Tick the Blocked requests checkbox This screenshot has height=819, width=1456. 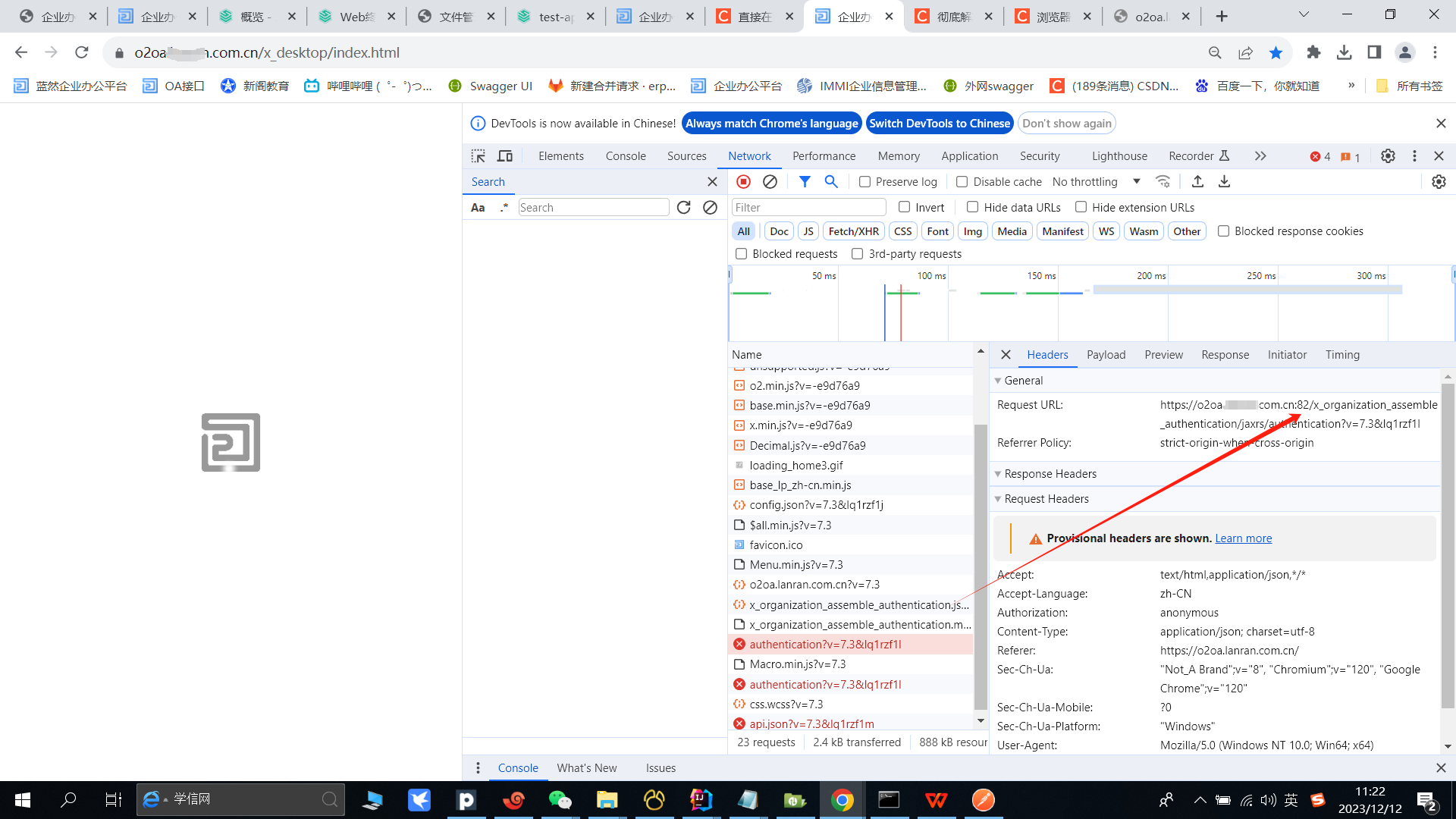click(x=741, y=254)
